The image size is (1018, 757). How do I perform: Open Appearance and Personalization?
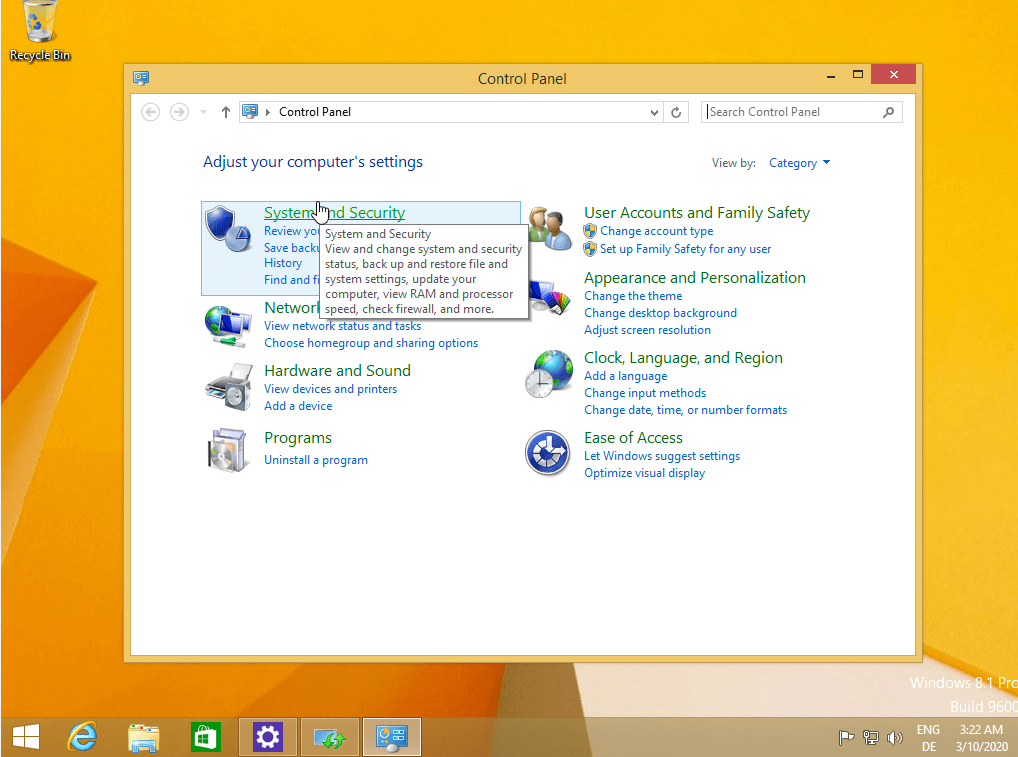pyautogui.click(x=695, y=278)
